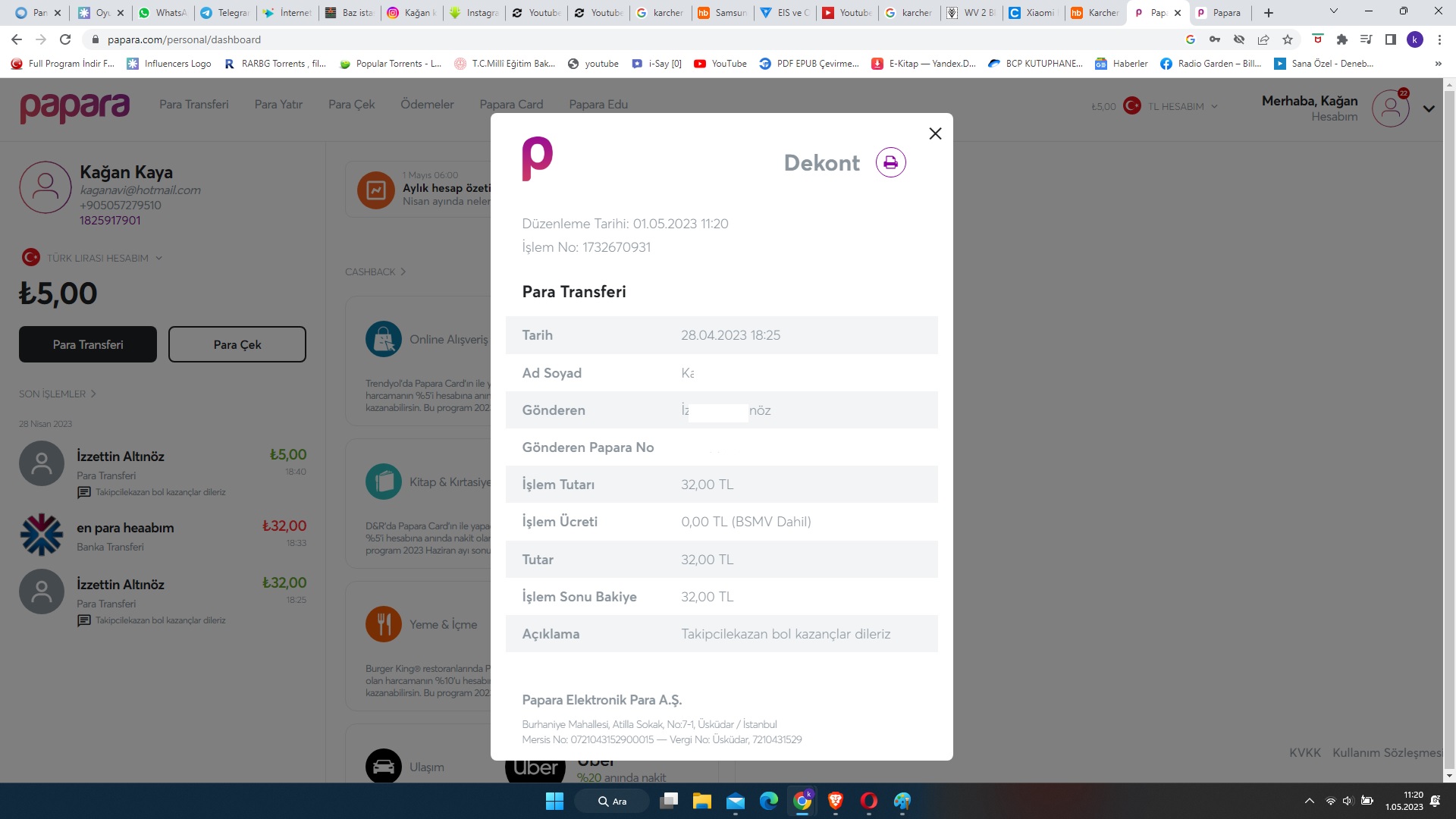
Task: Click the Kitap & Kırtasiye book icon
Action: pos(384,482)
